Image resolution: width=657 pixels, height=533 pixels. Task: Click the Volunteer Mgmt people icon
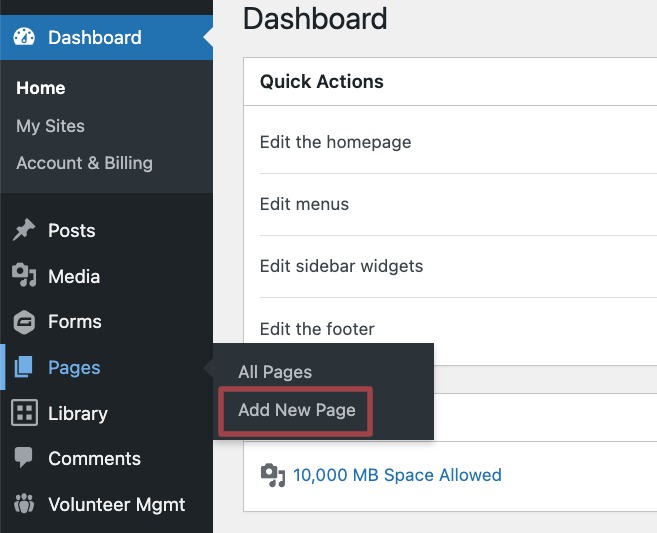pos(24,504)
